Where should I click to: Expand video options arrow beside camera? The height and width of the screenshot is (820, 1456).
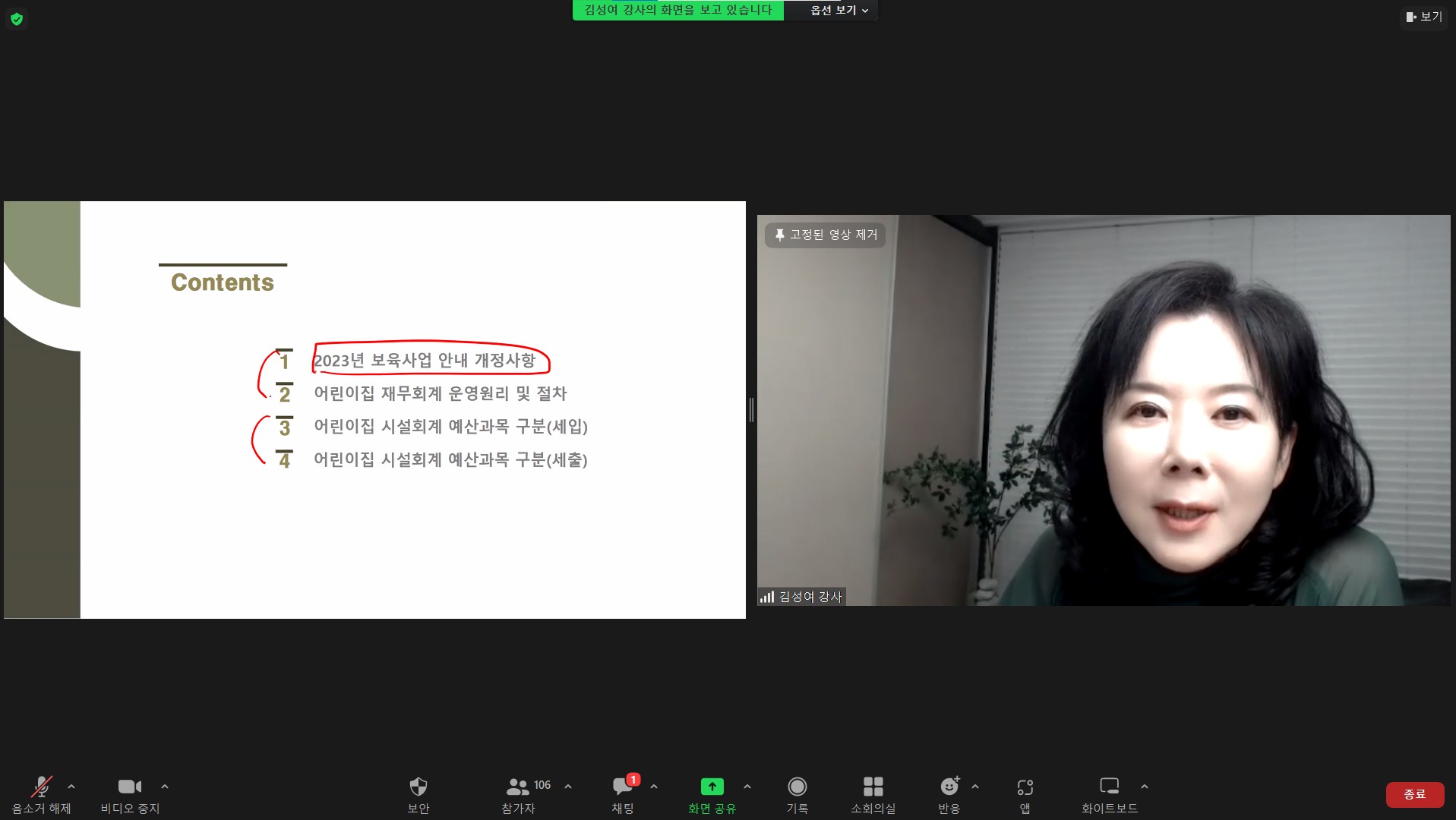point(165,787)
